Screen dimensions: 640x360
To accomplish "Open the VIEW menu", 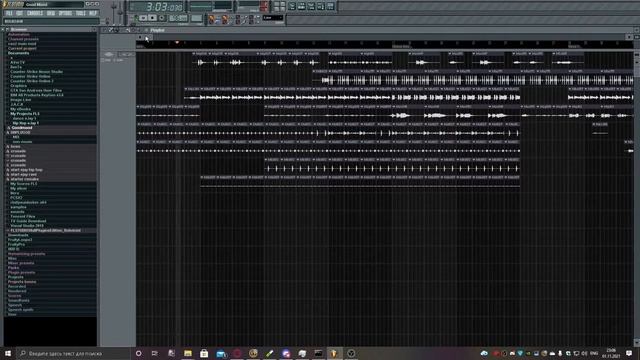I will point(51,13).
